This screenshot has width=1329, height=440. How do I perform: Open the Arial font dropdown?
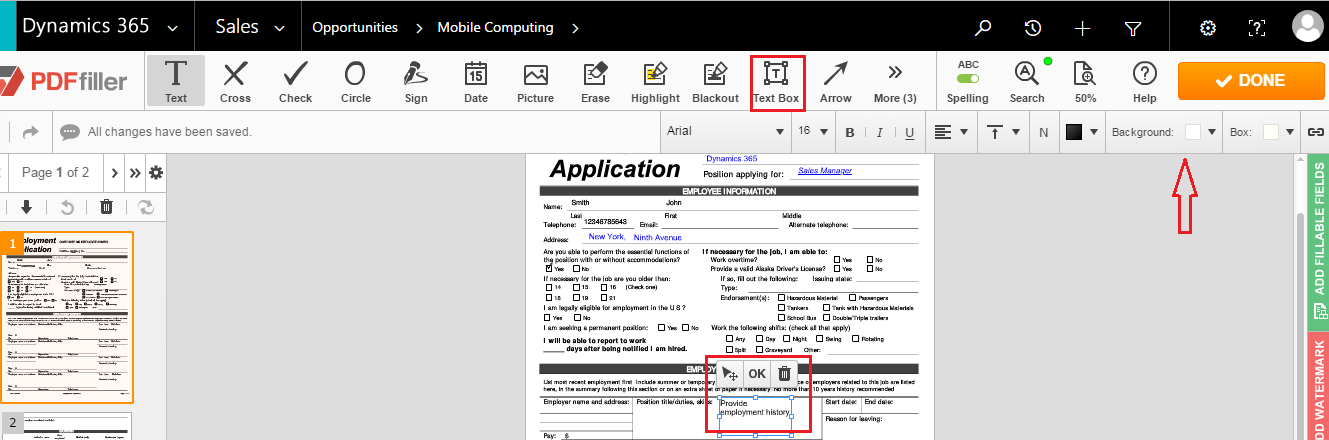725,132
